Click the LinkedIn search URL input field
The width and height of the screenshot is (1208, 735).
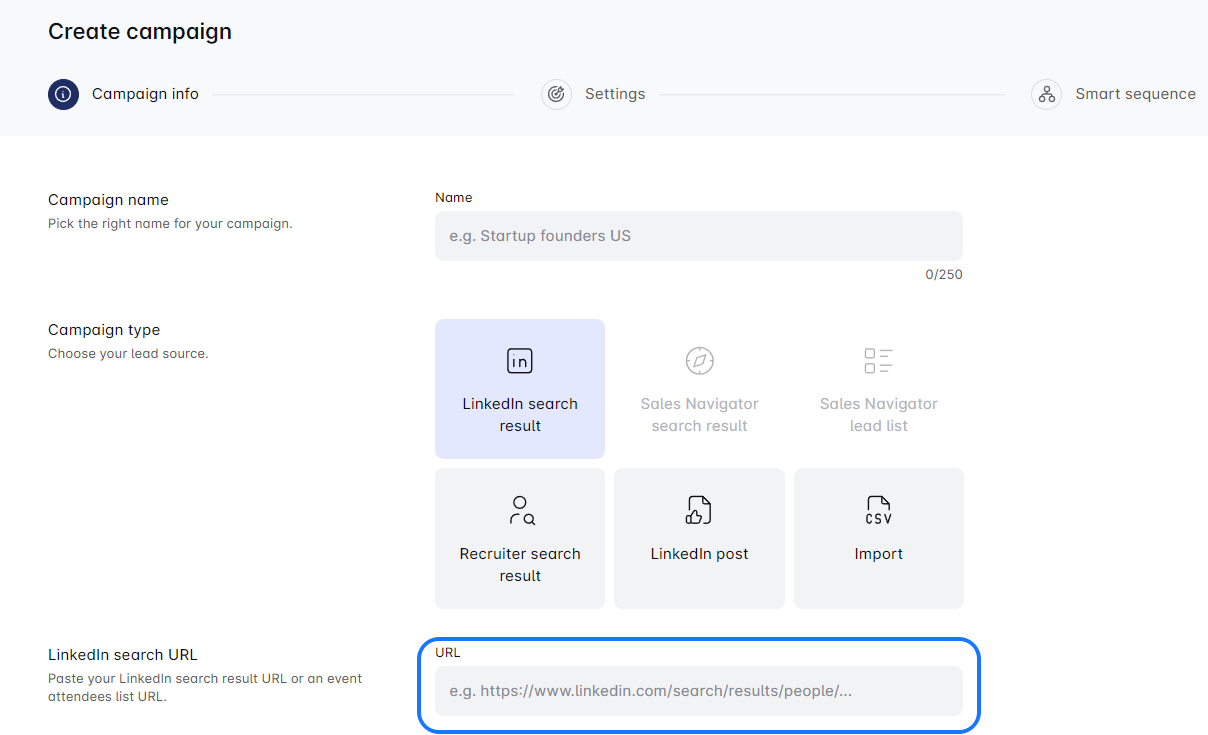[698, 691]
